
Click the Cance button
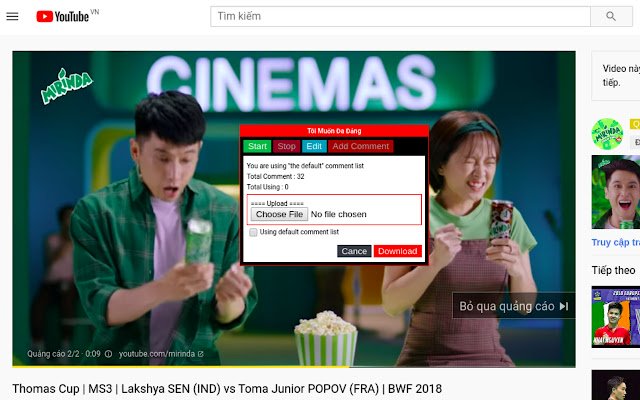(354, 251)
